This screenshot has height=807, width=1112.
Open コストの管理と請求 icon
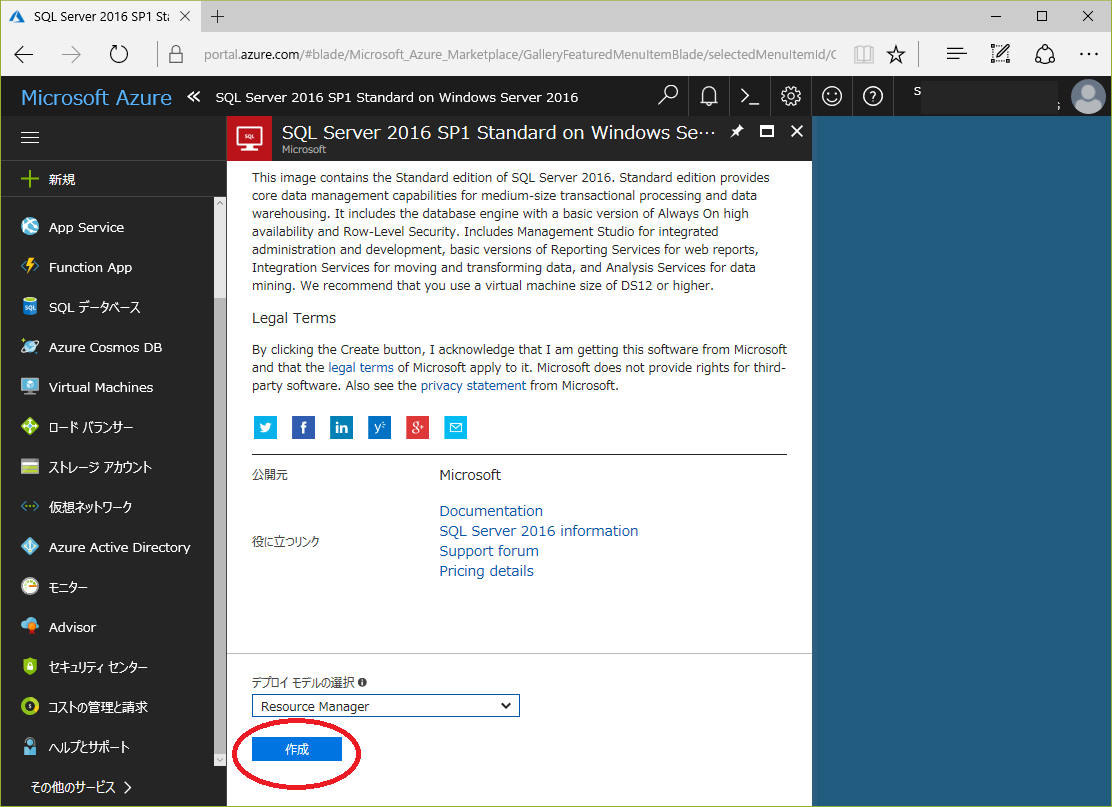[30, 706]
